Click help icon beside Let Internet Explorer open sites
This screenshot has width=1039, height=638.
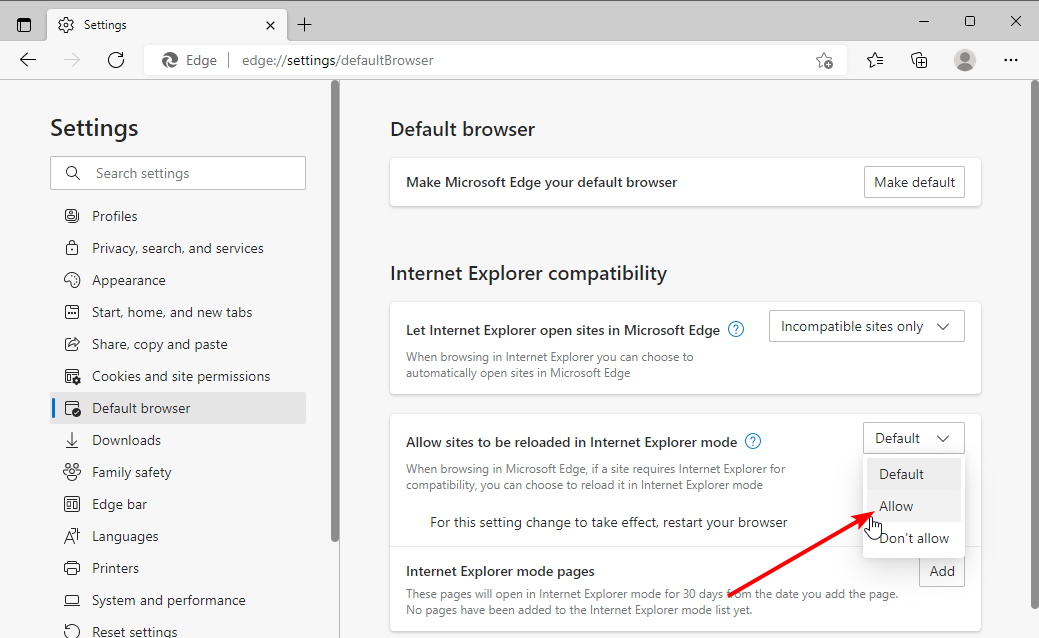[x=736, y=329]
